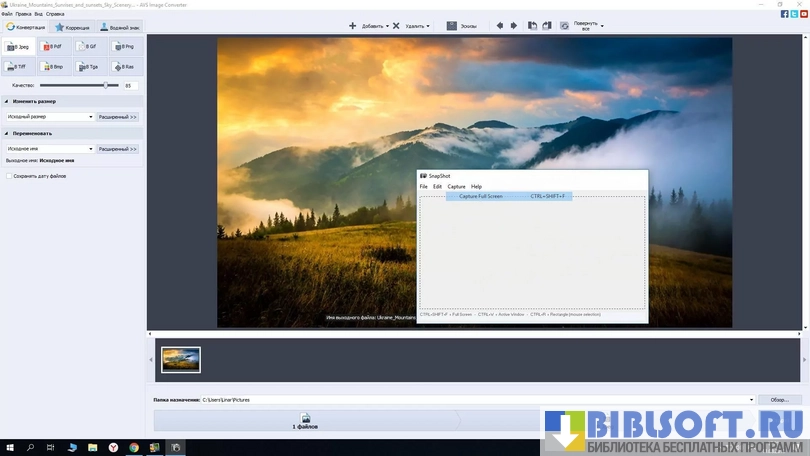Choose the Pdf output format
Image resolution: width=810 pixels, height=456 pixels.
(x=55, y=47)
